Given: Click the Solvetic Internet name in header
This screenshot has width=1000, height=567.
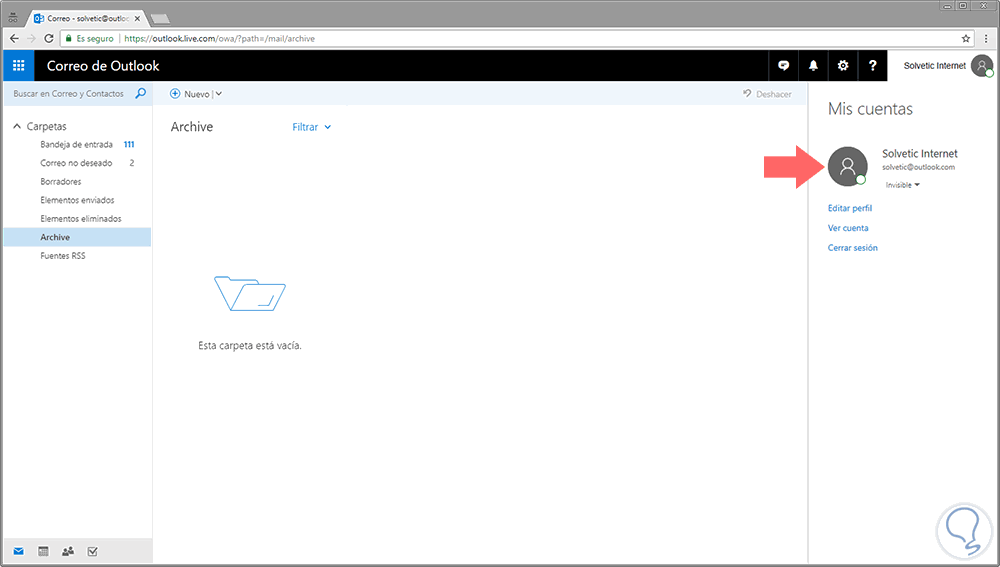Looking at the screenshot, I should click(934, 66).
